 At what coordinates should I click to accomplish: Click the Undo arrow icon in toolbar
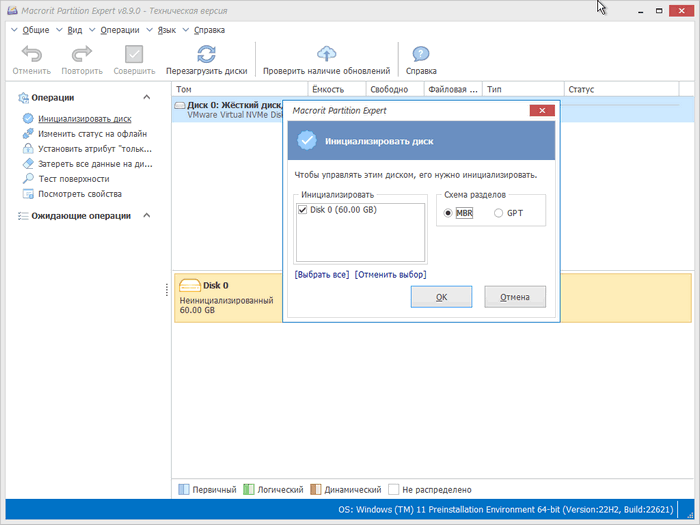pos(31,55)
